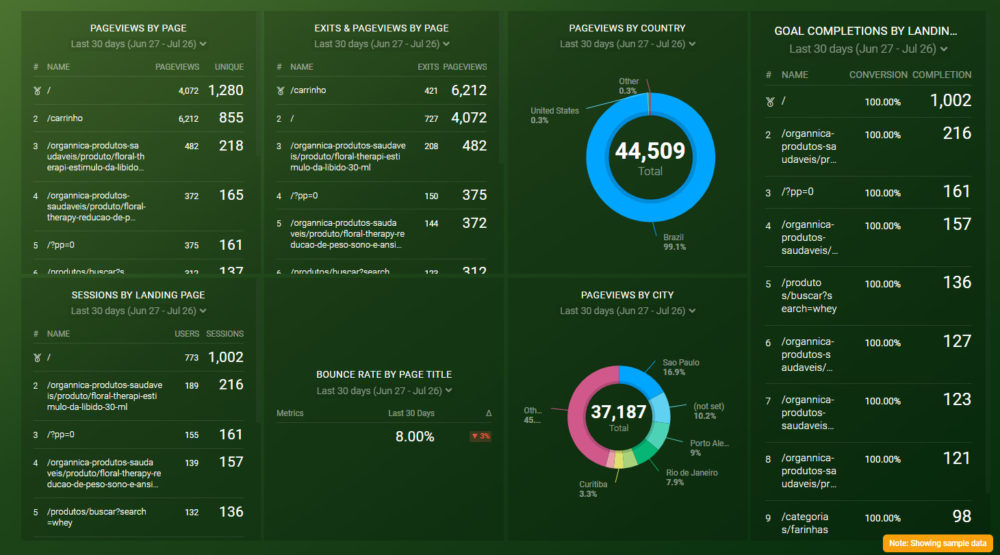
Task: Open the Sessions by Landing Page date dropdown
Action: [x=139, y=311]
